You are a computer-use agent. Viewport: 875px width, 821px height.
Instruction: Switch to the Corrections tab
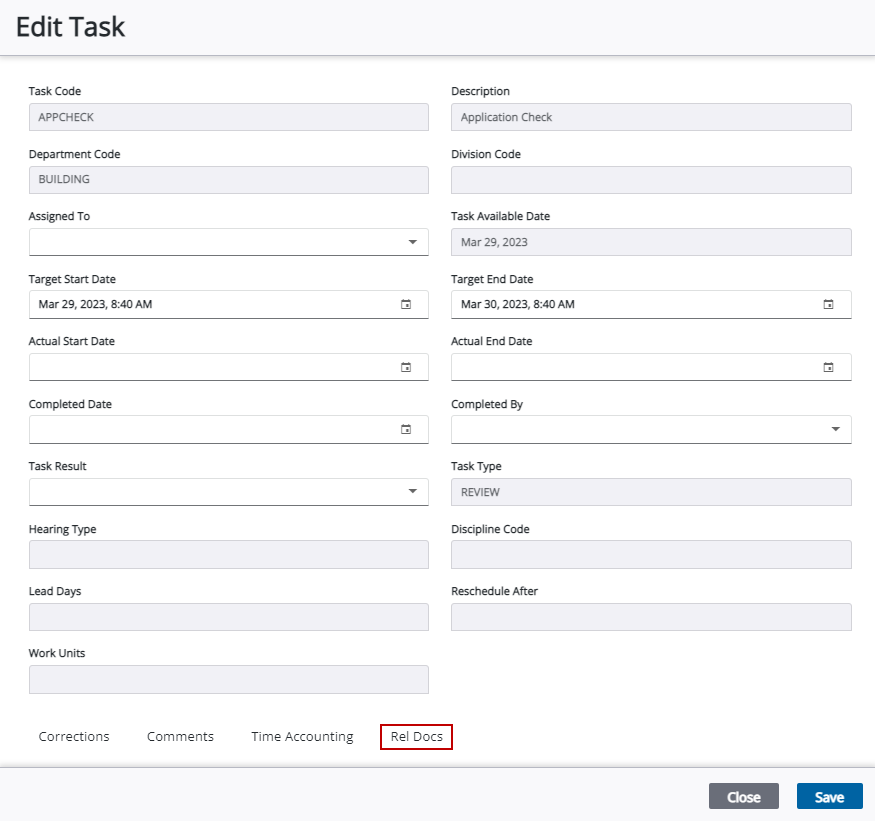pyautogui.click(x=74, y=737)
